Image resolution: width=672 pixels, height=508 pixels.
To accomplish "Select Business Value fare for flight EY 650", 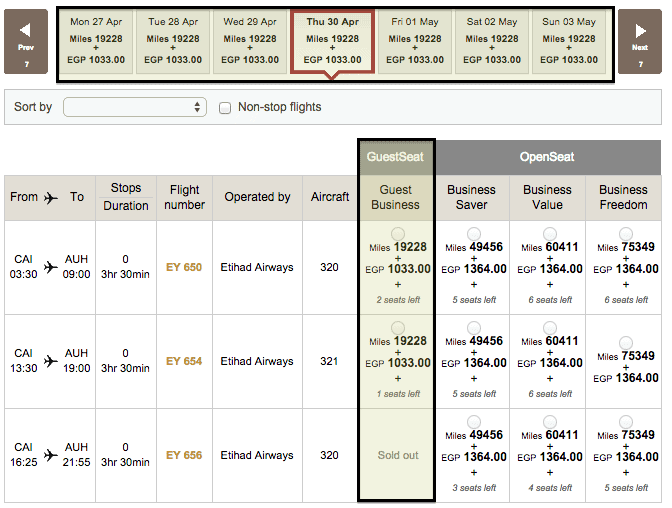I will (x=549, y=233).
